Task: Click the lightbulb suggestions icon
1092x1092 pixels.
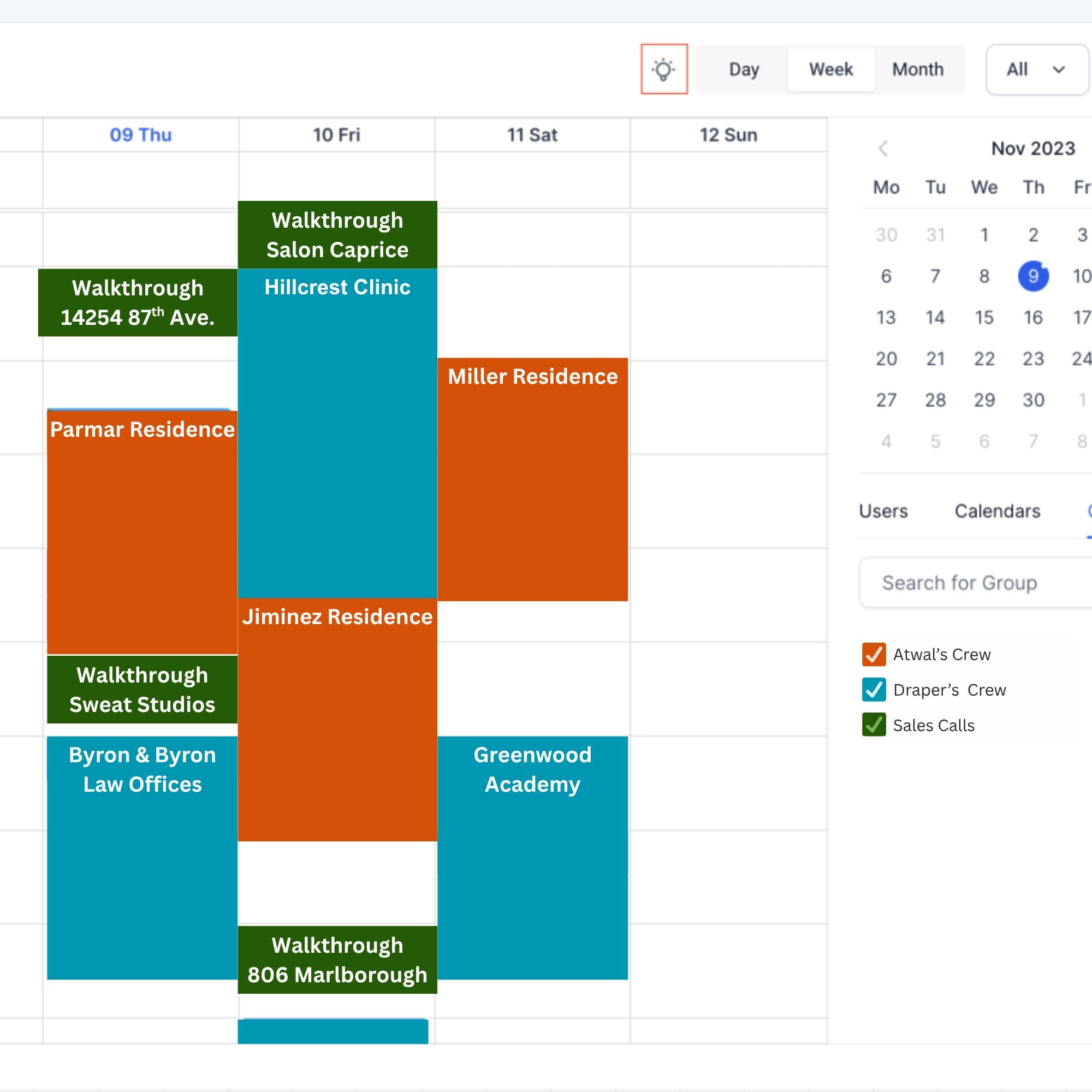Action: click(x=663, y=69)
